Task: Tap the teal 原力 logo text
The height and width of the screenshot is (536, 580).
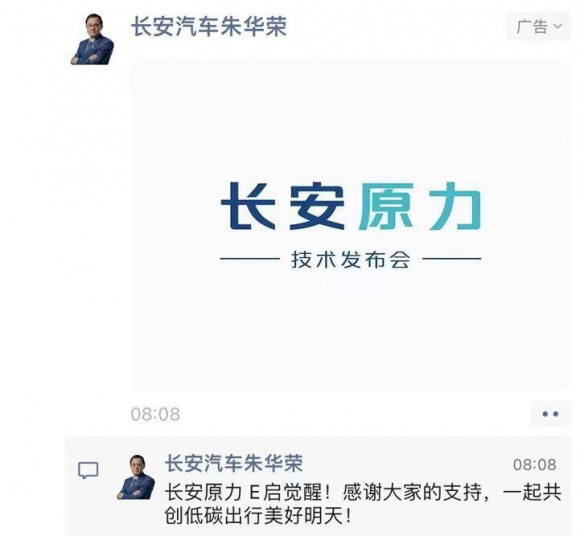Action: point(419,206)
